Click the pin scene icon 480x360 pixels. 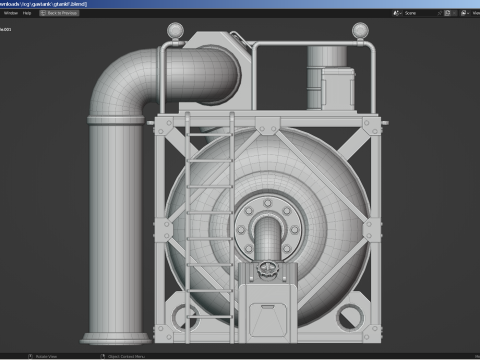point(440,13)
